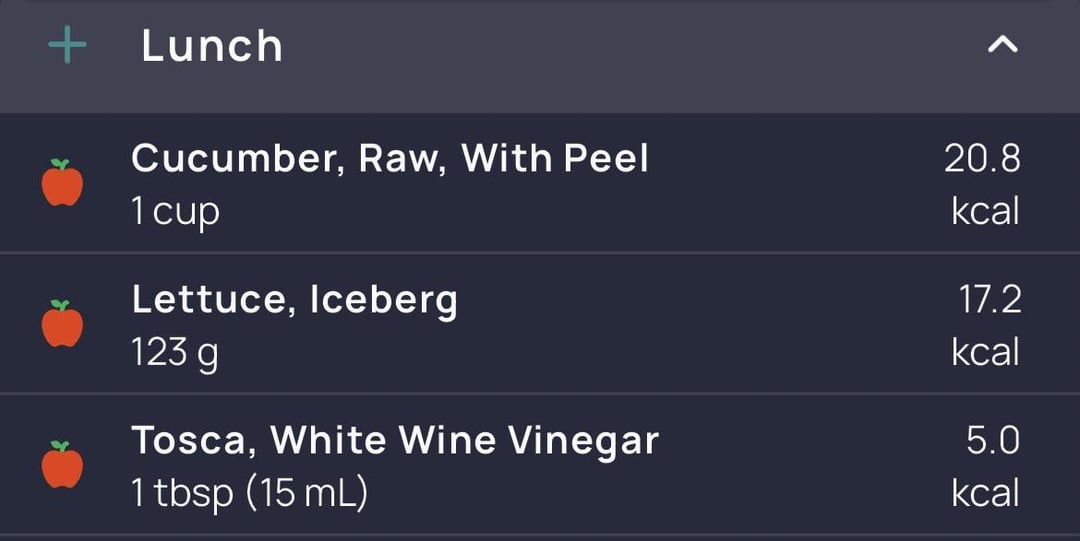Click the kcal unit label under 20.8
This screenshot has height=541, width=1080.
985,211
